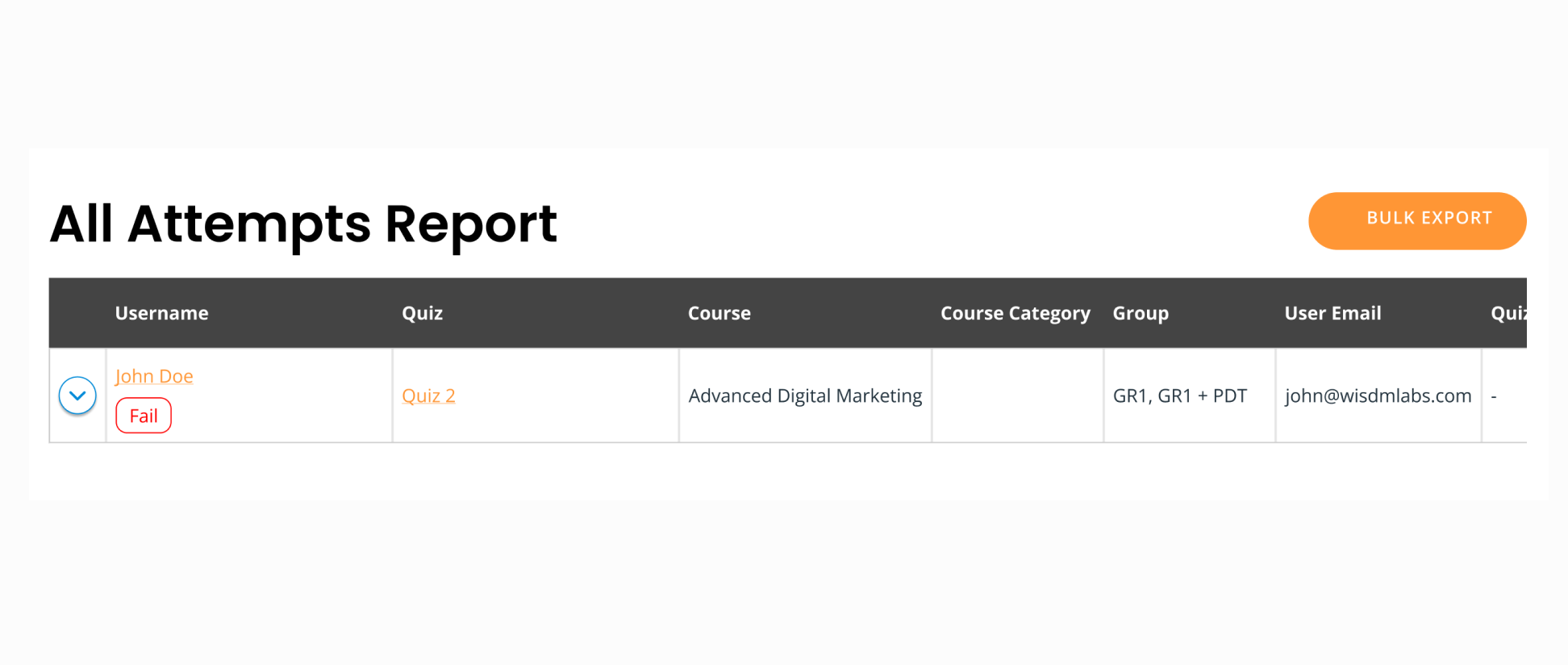
Task: Select the john@wisdmlabs.com email cell
Action: [1378, 395]
